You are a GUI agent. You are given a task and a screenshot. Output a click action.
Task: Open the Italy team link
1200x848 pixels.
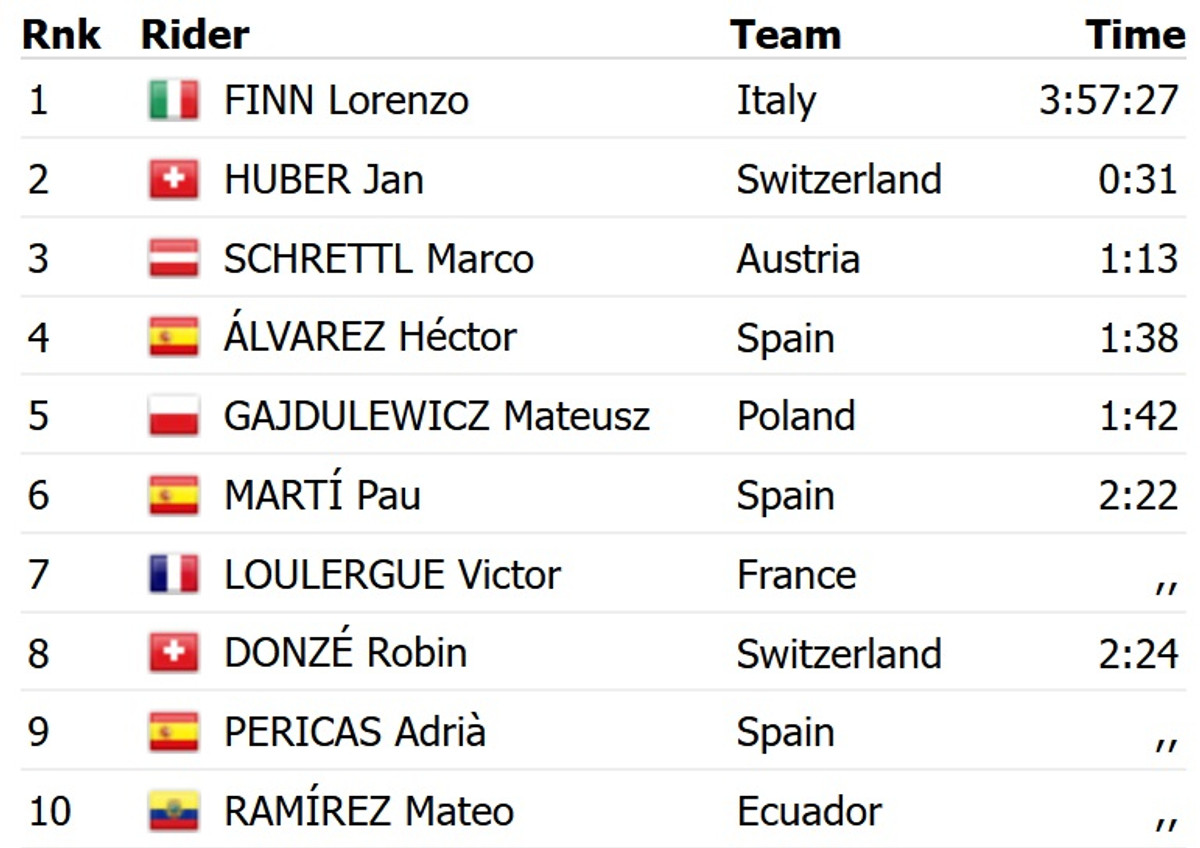pyautogui.click(x=776, y=101)
